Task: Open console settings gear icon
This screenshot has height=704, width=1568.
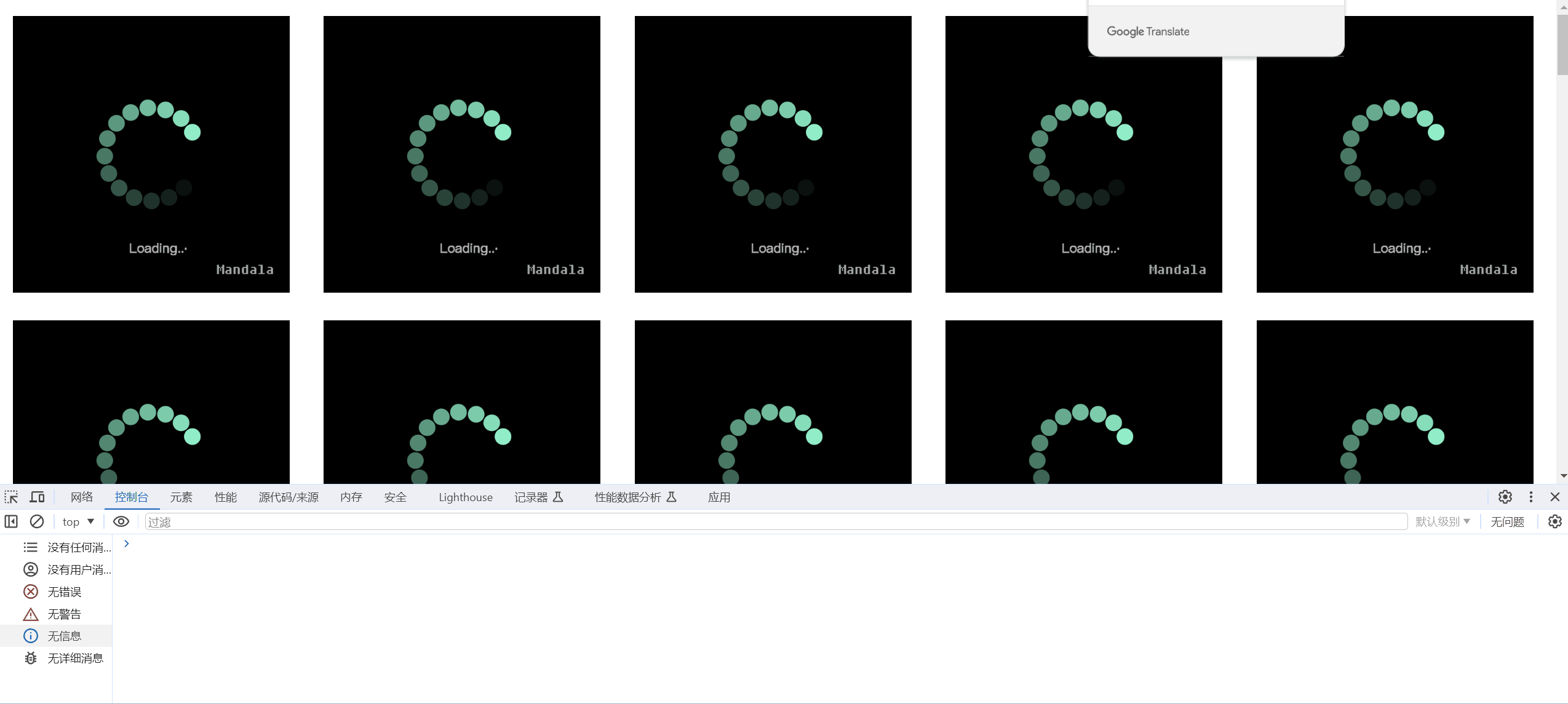Action: (x=1554, y=521)
